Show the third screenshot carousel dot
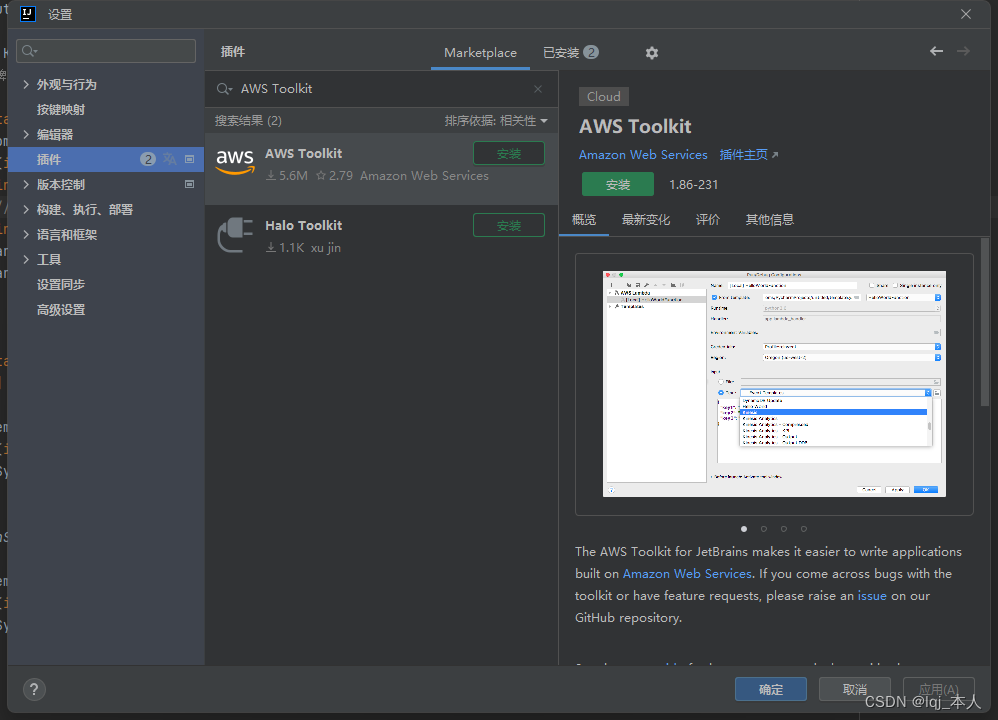This screenshot has height=720, width=998. pos(784,529)
